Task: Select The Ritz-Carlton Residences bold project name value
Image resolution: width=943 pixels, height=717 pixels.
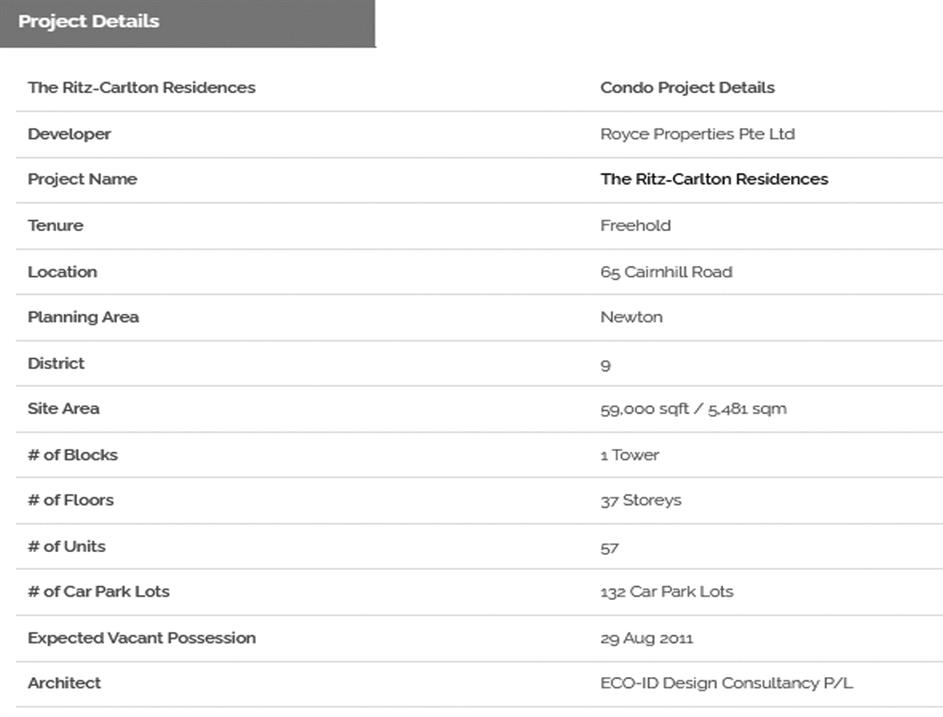Action: tap(714, 179)
